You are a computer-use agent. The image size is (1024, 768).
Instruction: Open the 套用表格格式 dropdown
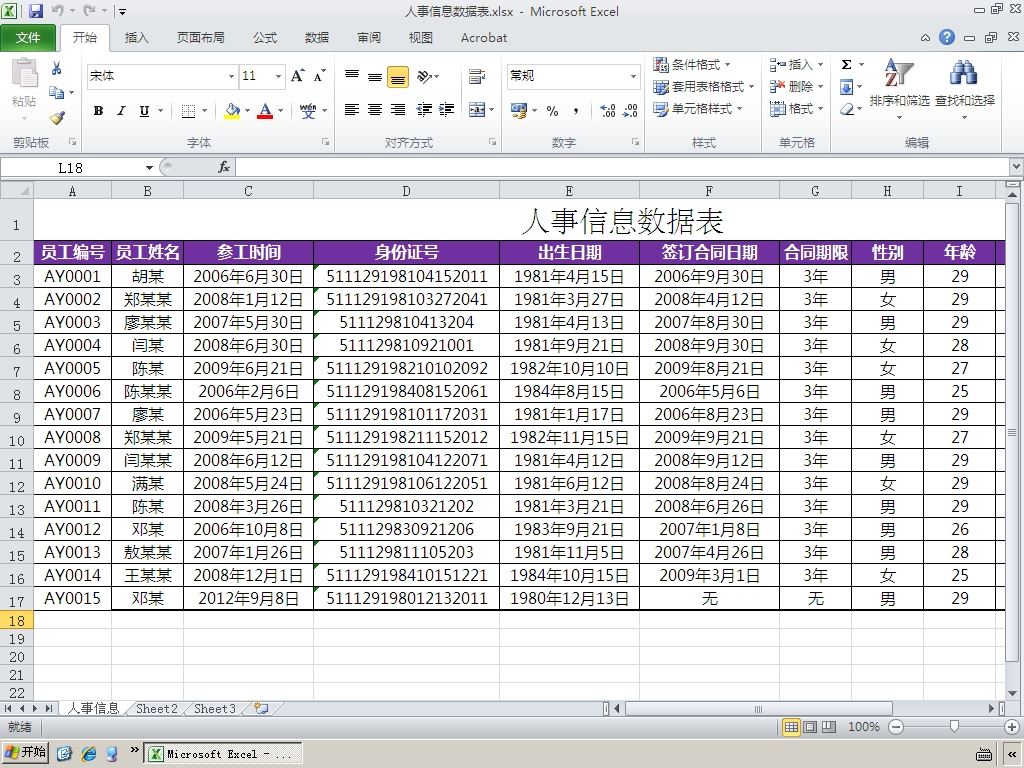point(704,87)
